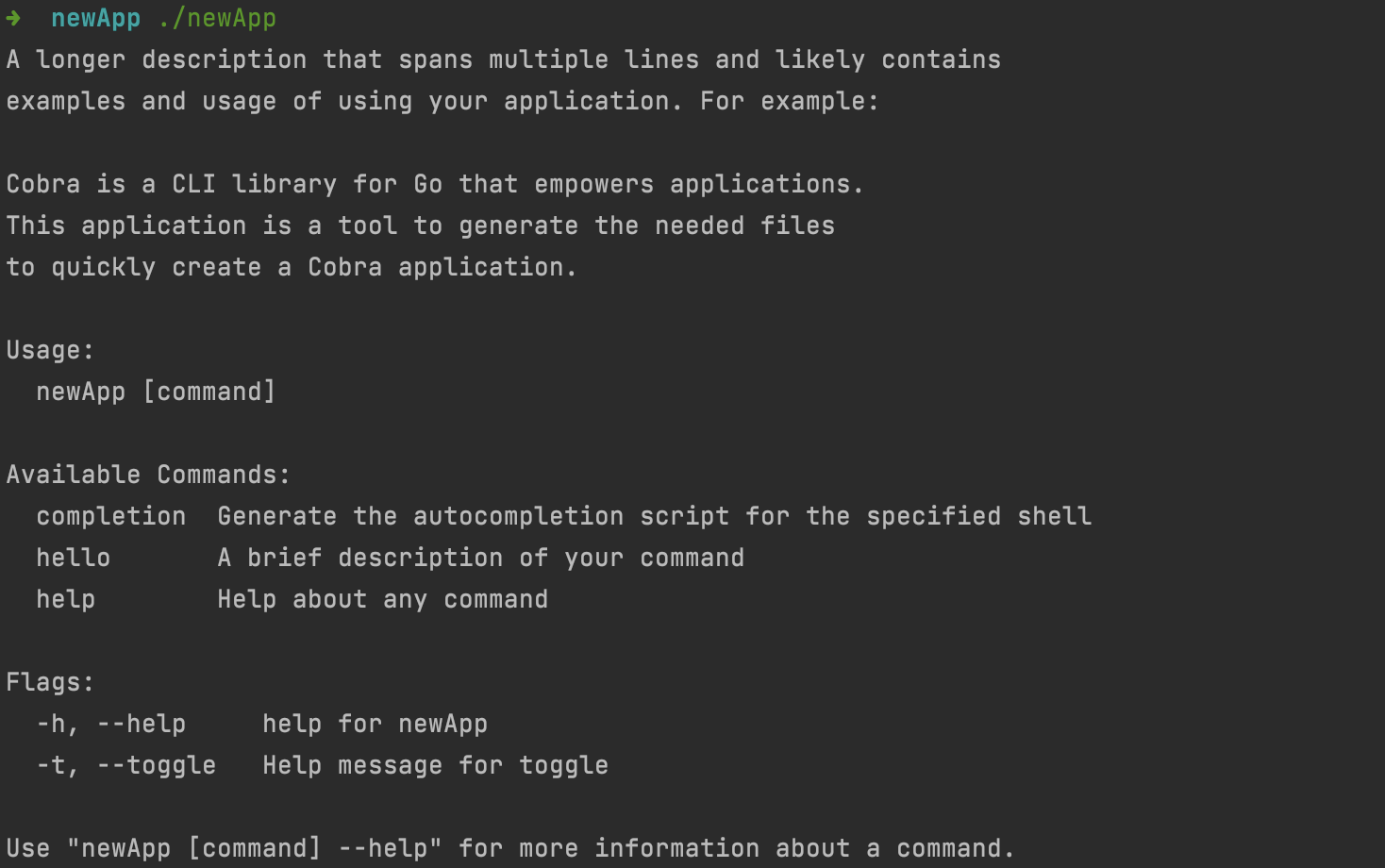Image resolution: width=1385 pixels, height=868 pixels.
Task: Click the newApp [command] usage line
Action: click(156, 392)
